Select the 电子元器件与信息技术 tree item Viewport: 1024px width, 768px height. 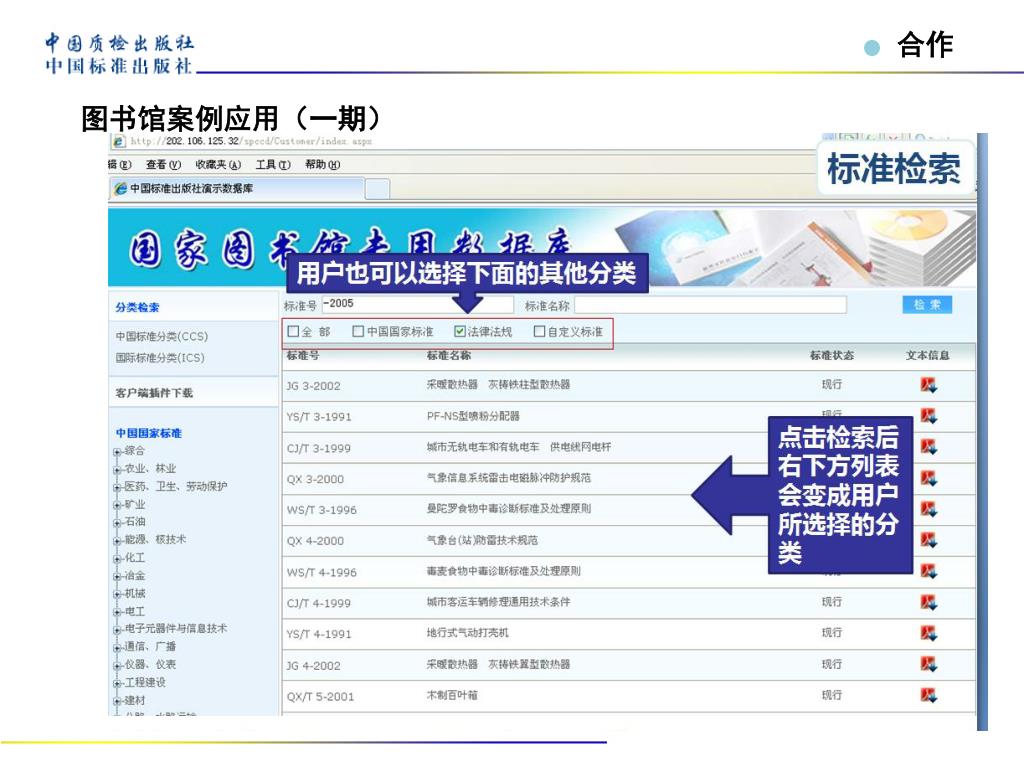176,629
